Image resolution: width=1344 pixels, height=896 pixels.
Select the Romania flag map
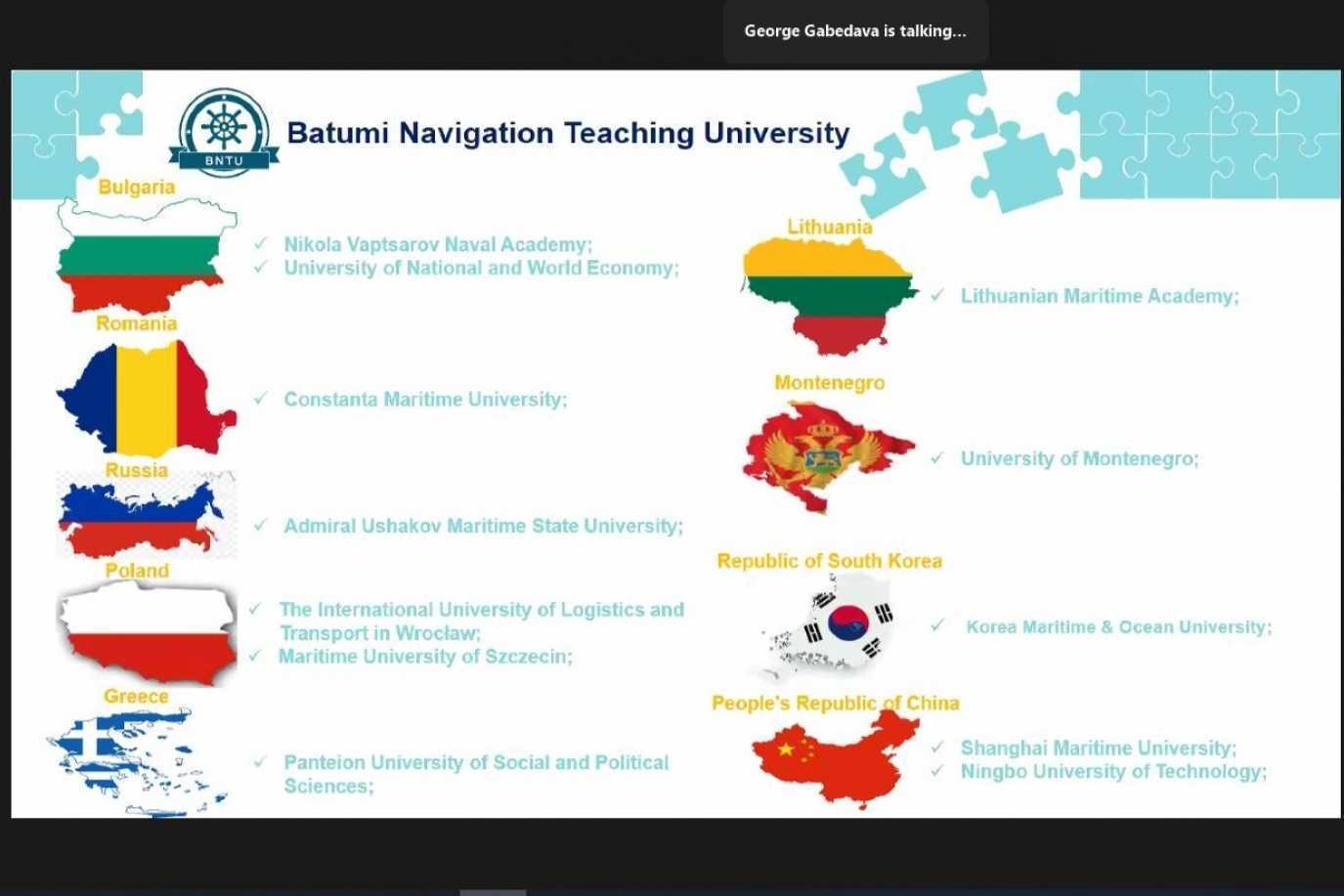pos(147,398)
